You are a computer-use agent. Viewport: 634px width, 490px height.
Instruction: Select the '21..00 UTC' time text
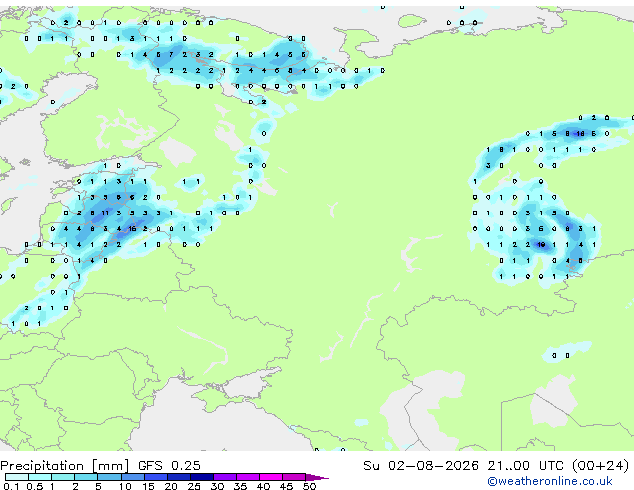525,466
